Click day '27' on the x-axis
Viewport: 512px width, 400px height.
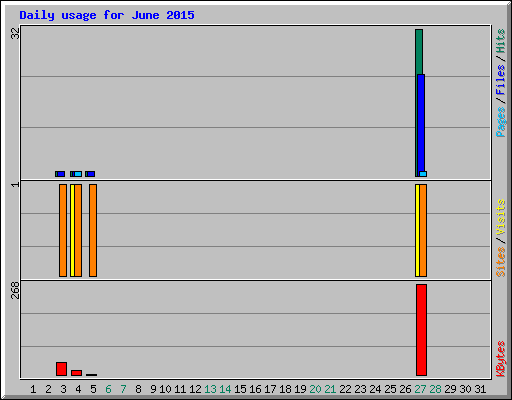(420, 389)
